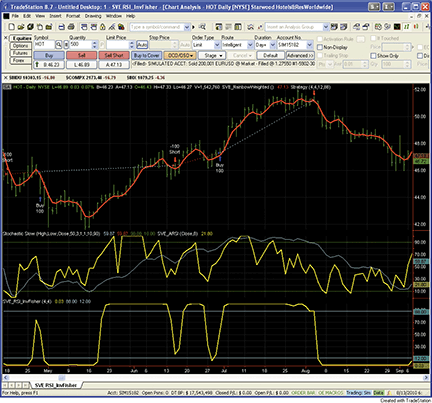Select the SVE RSI_InvFisher workspace tab
432x403 pixels.
56,385
